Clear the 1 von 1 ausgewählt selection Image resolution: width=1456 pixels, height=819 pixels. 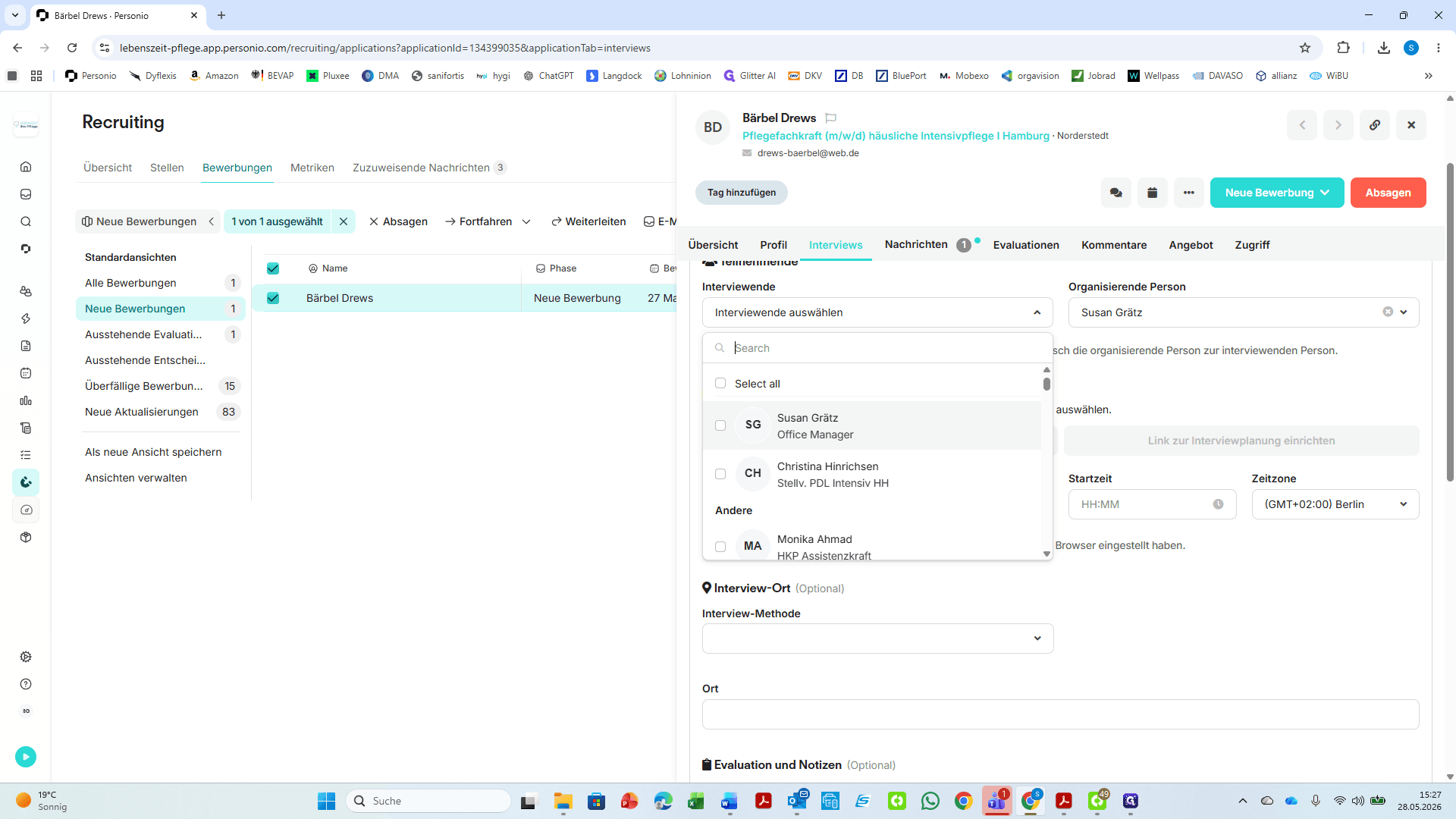tap(344, 221)
